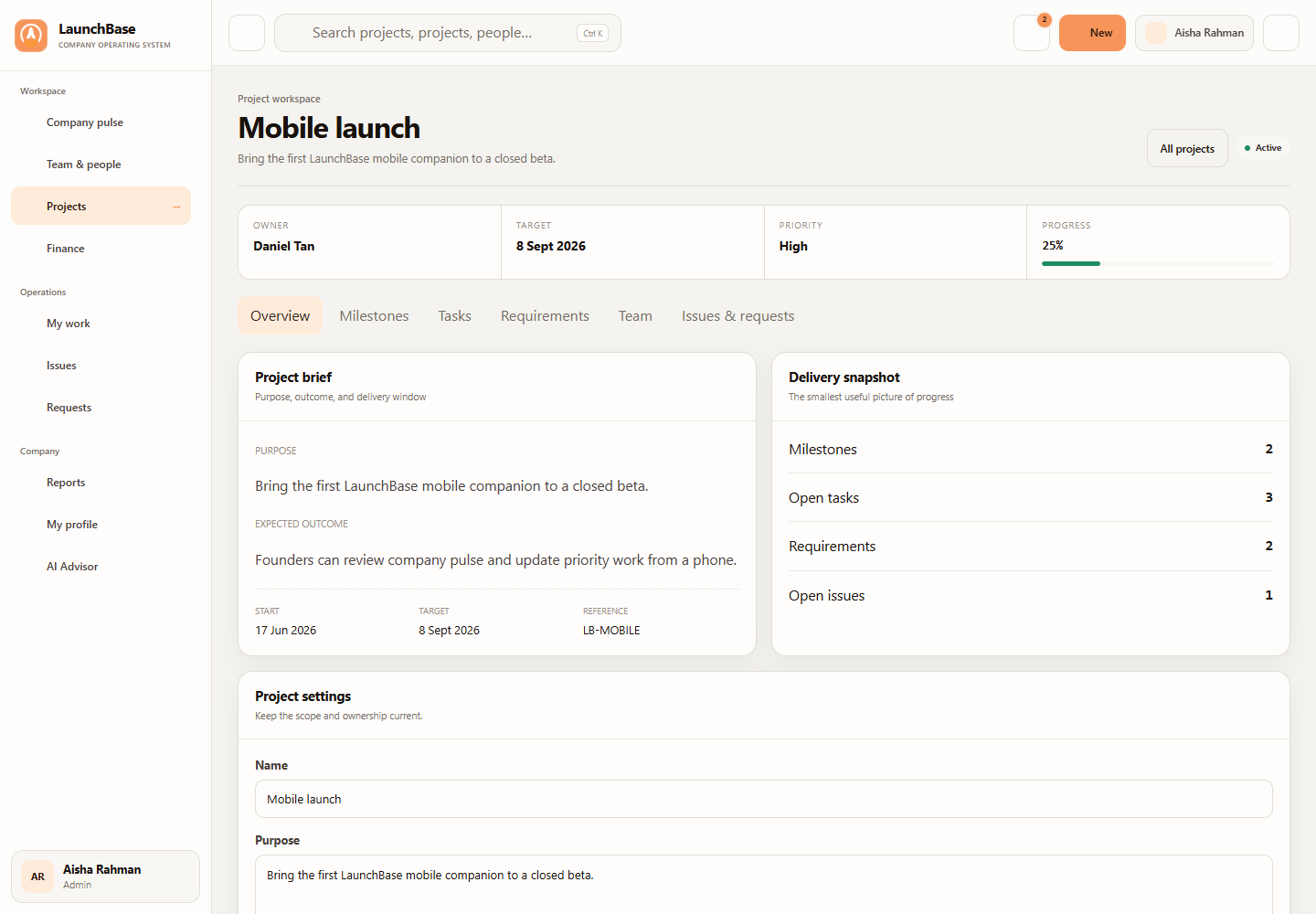Click owner name Daniel Tan
This screenshot has height=914, width=1316.
(283, 246)
